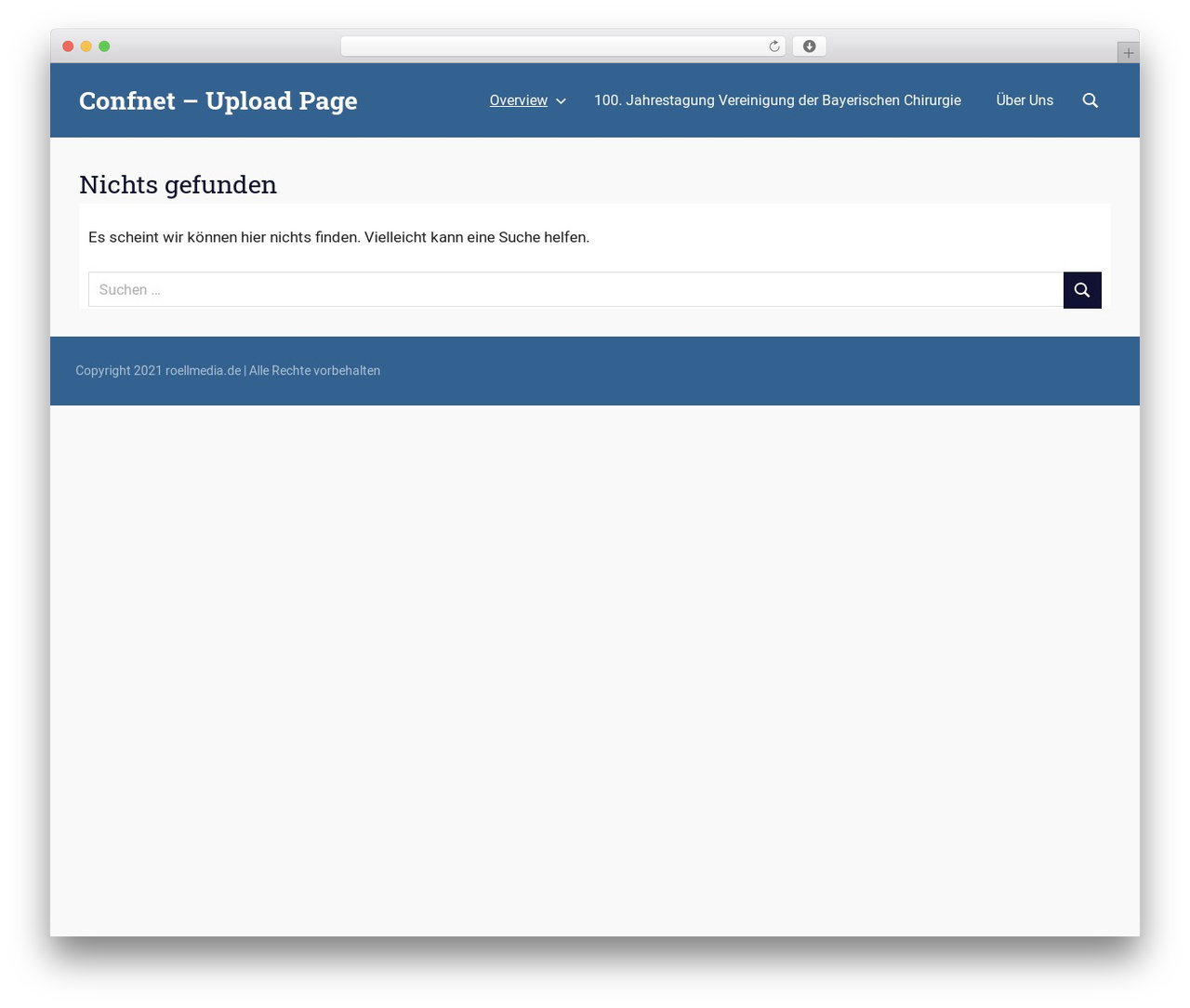Open the Overview menu item
Screen dimensions: 1190x1008
point(519,100)
